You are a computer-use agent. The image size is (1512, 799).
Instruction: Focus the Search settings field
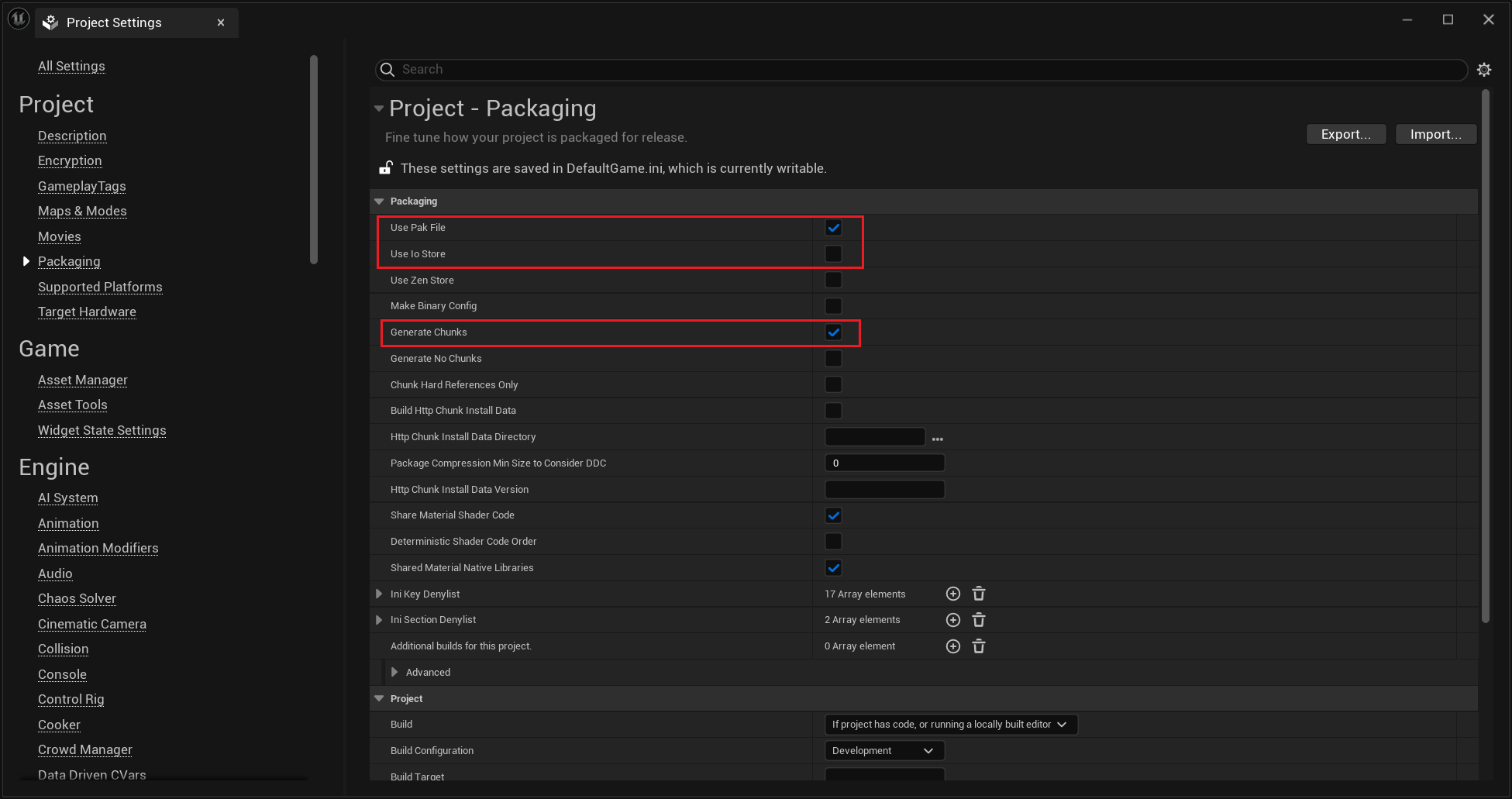[x=922, y=70]
